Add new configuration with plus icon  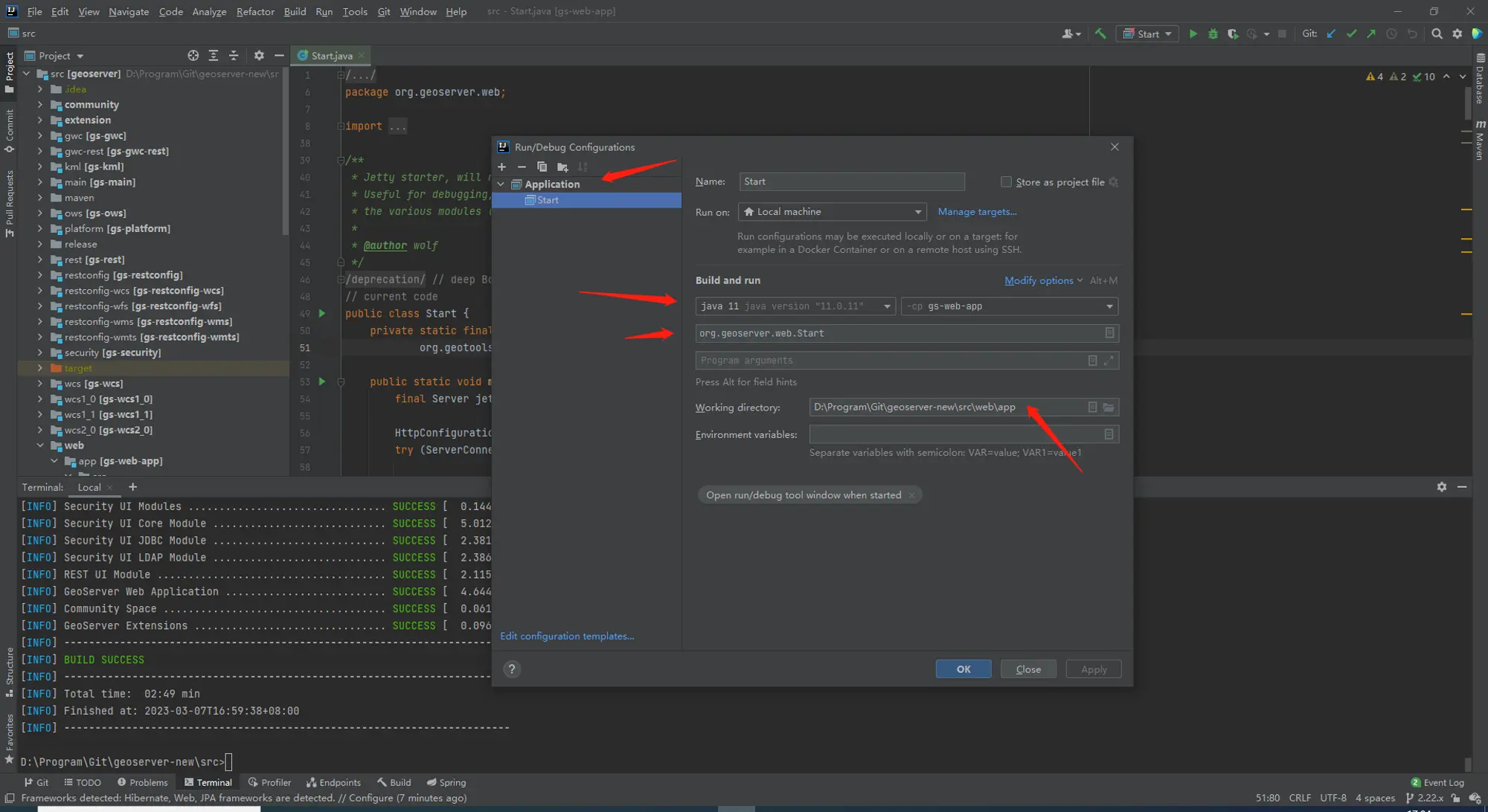point(501,167)
